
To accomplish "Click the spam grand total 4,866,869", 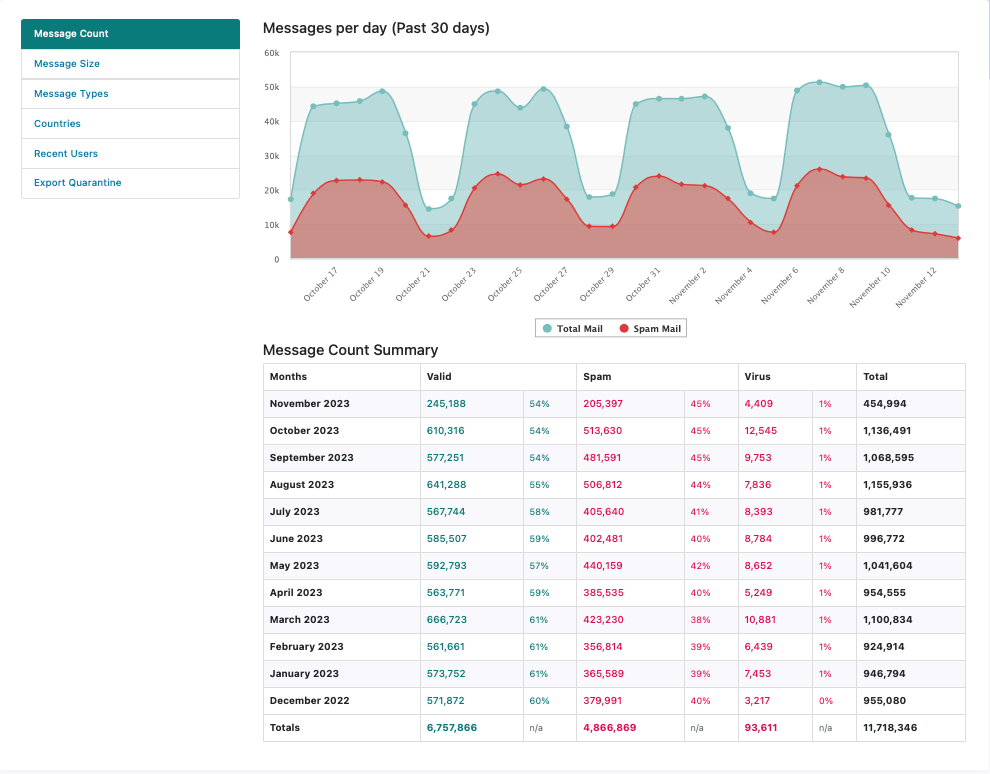I will point(610,727).
